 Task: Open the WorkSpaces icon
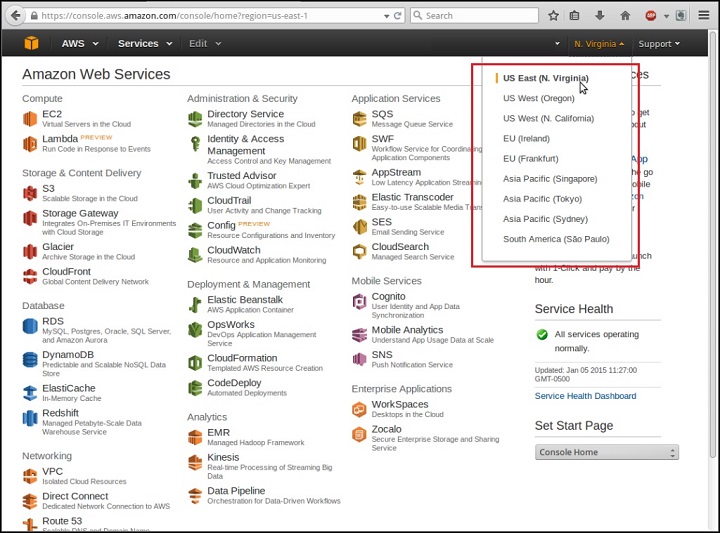[359, 409]
